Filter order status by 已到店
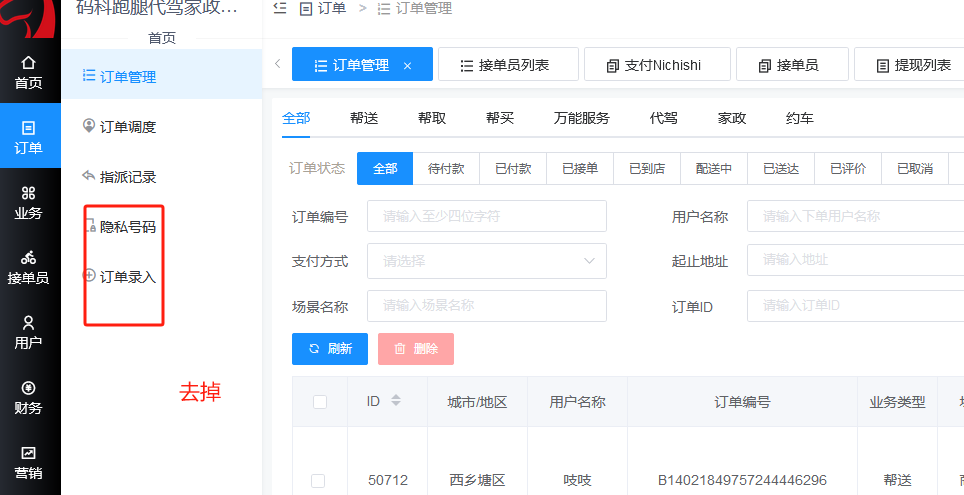 [647, 168]
